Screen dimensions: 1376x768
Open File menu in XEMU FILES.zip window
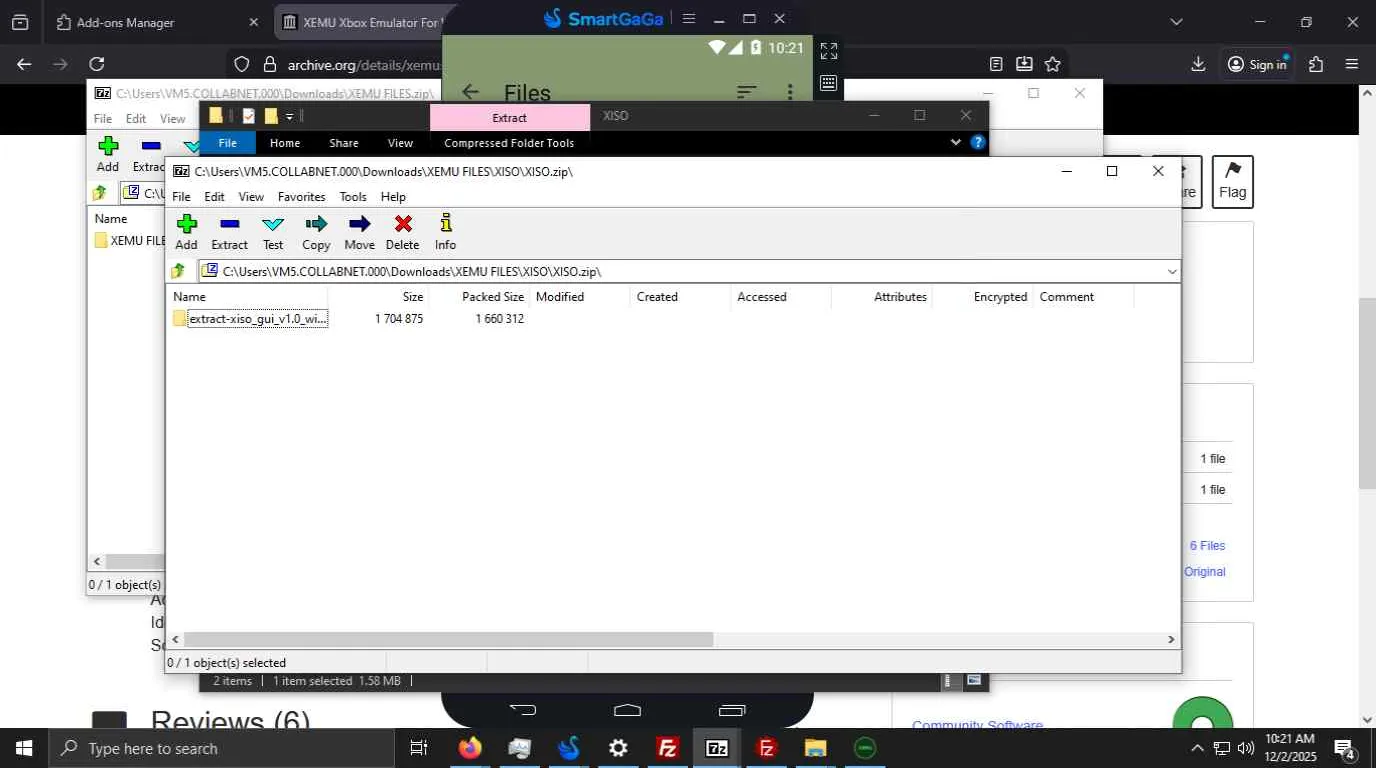[x=103, y=118]
